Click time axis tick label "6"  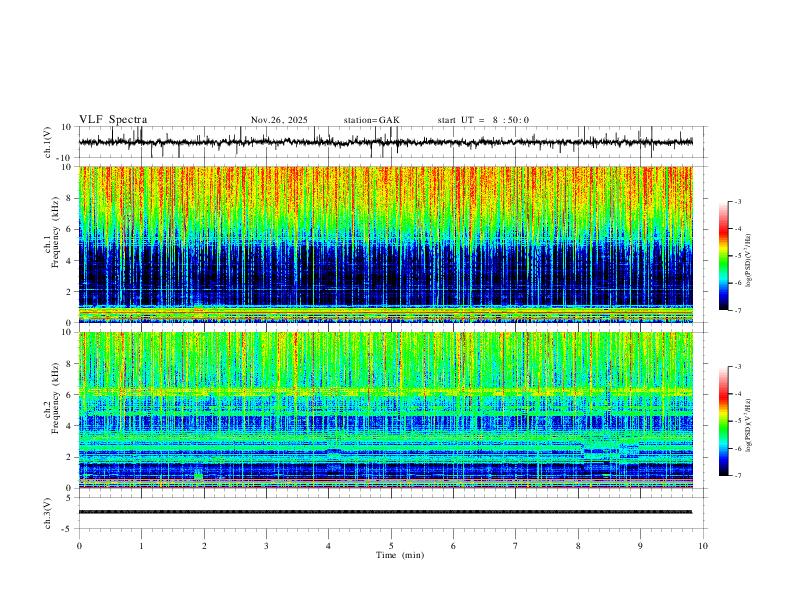coord(454,546)
